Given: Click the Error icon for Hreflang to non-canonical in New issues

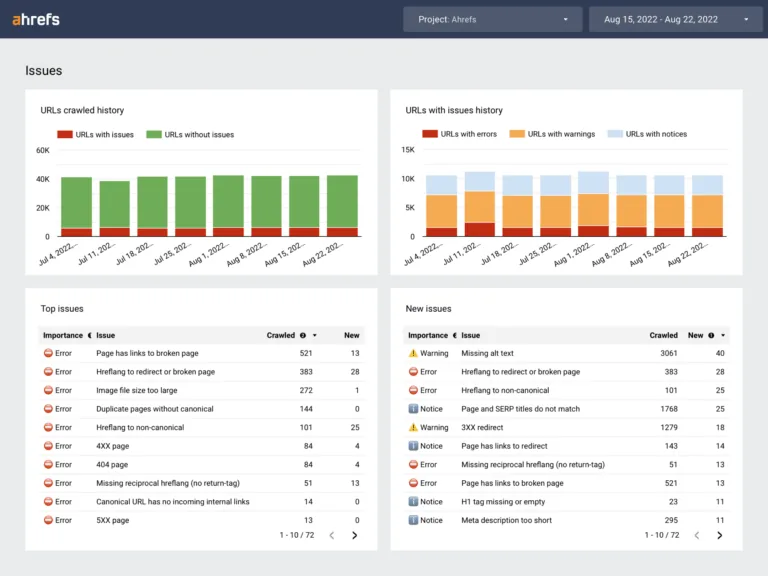Looking at the screenshot, I should point(413,390).
